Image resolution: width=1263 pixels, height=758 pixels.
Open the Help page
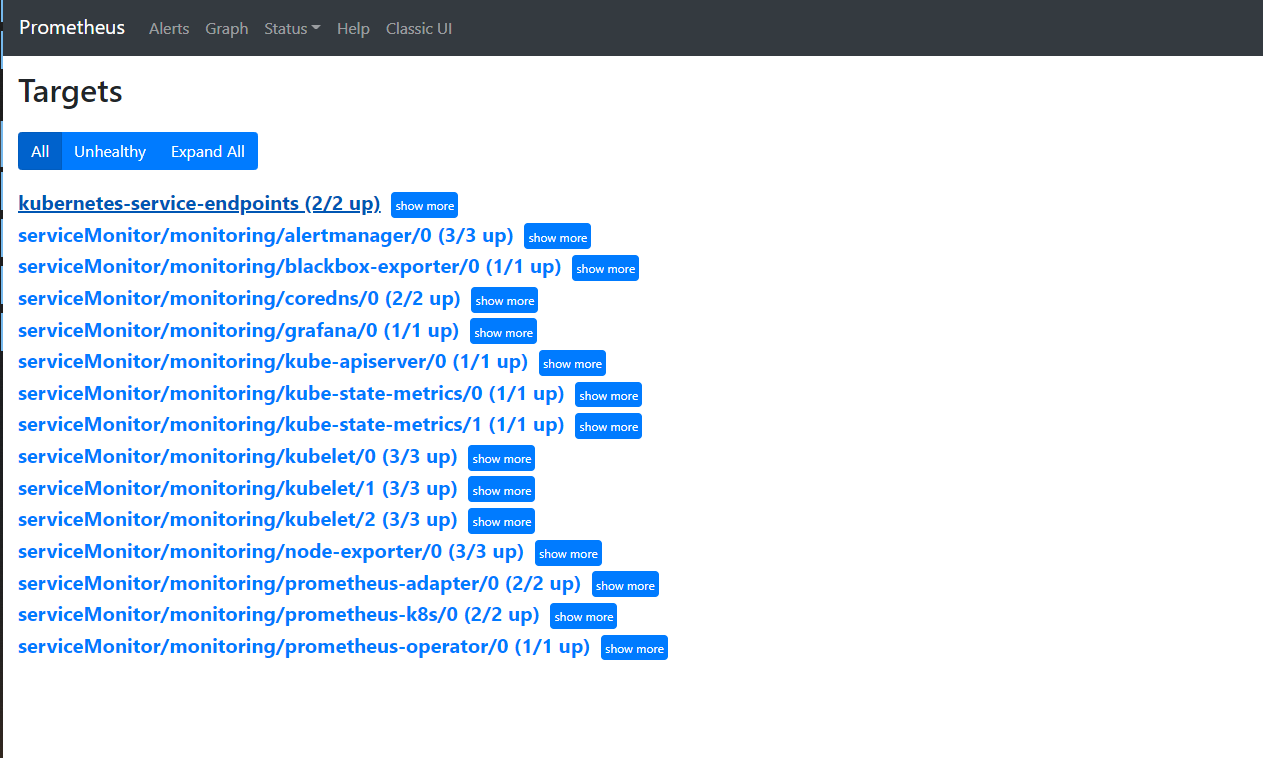(353, 29)
